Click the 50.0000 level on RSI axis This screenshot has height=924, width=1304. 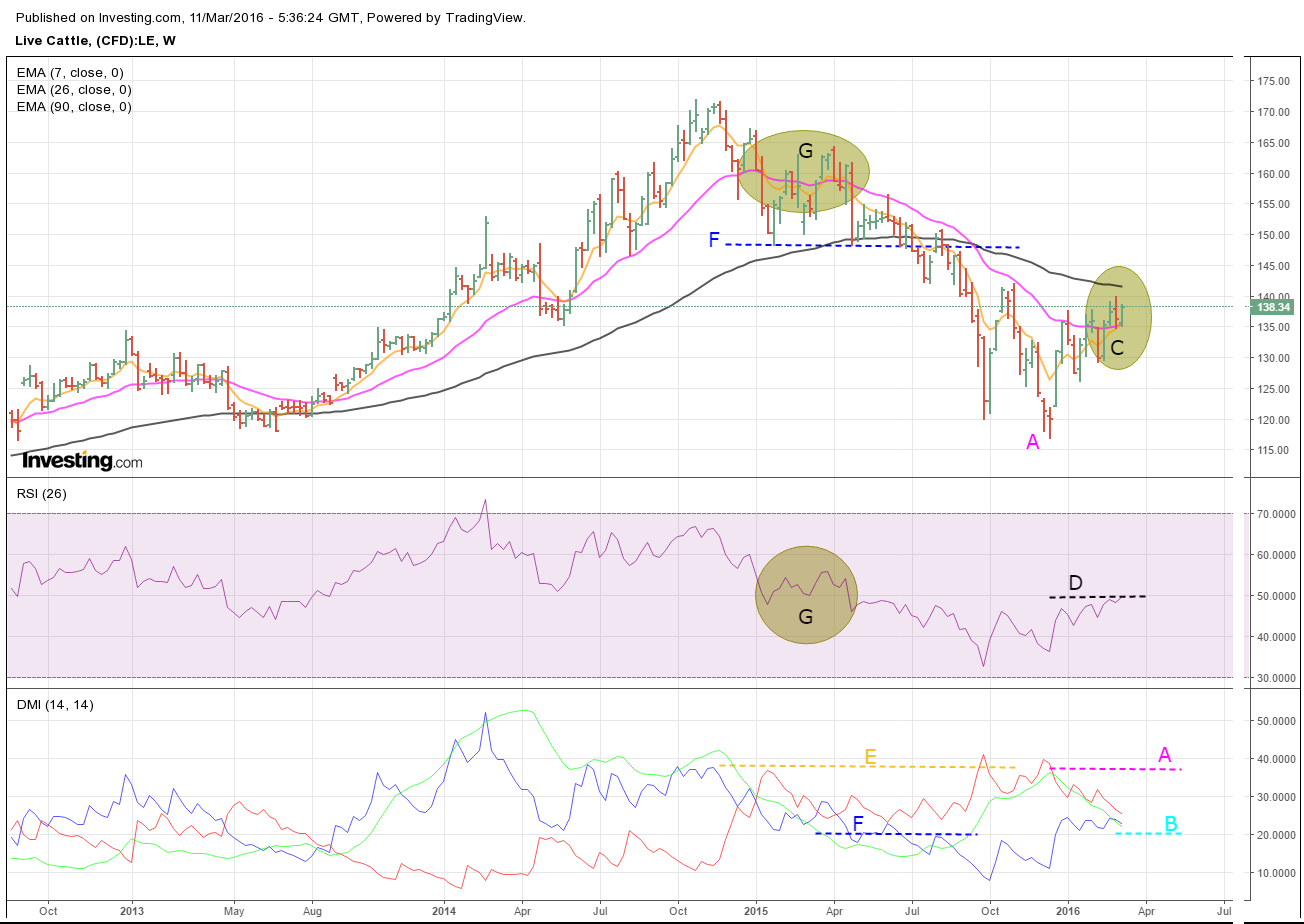1277,596
